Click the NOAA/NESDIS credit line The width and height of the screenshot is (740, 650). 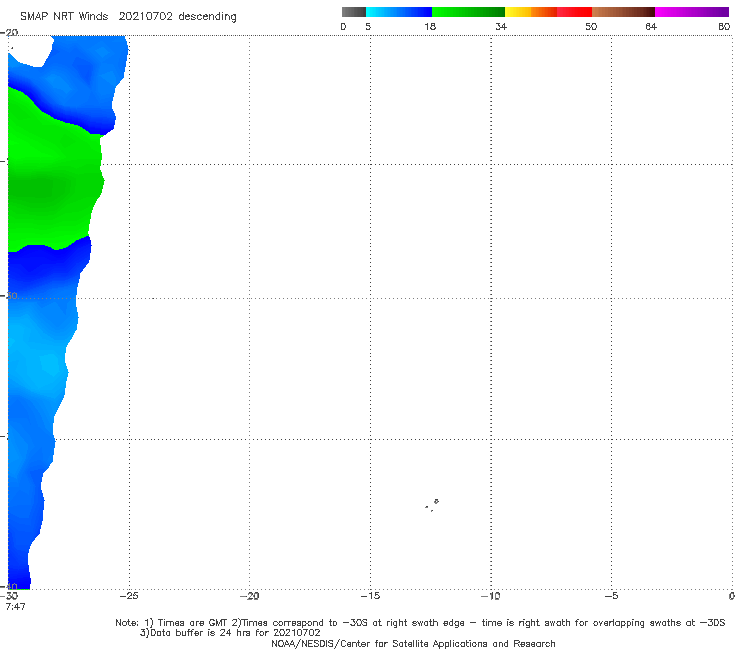click(x=413, y=643)
